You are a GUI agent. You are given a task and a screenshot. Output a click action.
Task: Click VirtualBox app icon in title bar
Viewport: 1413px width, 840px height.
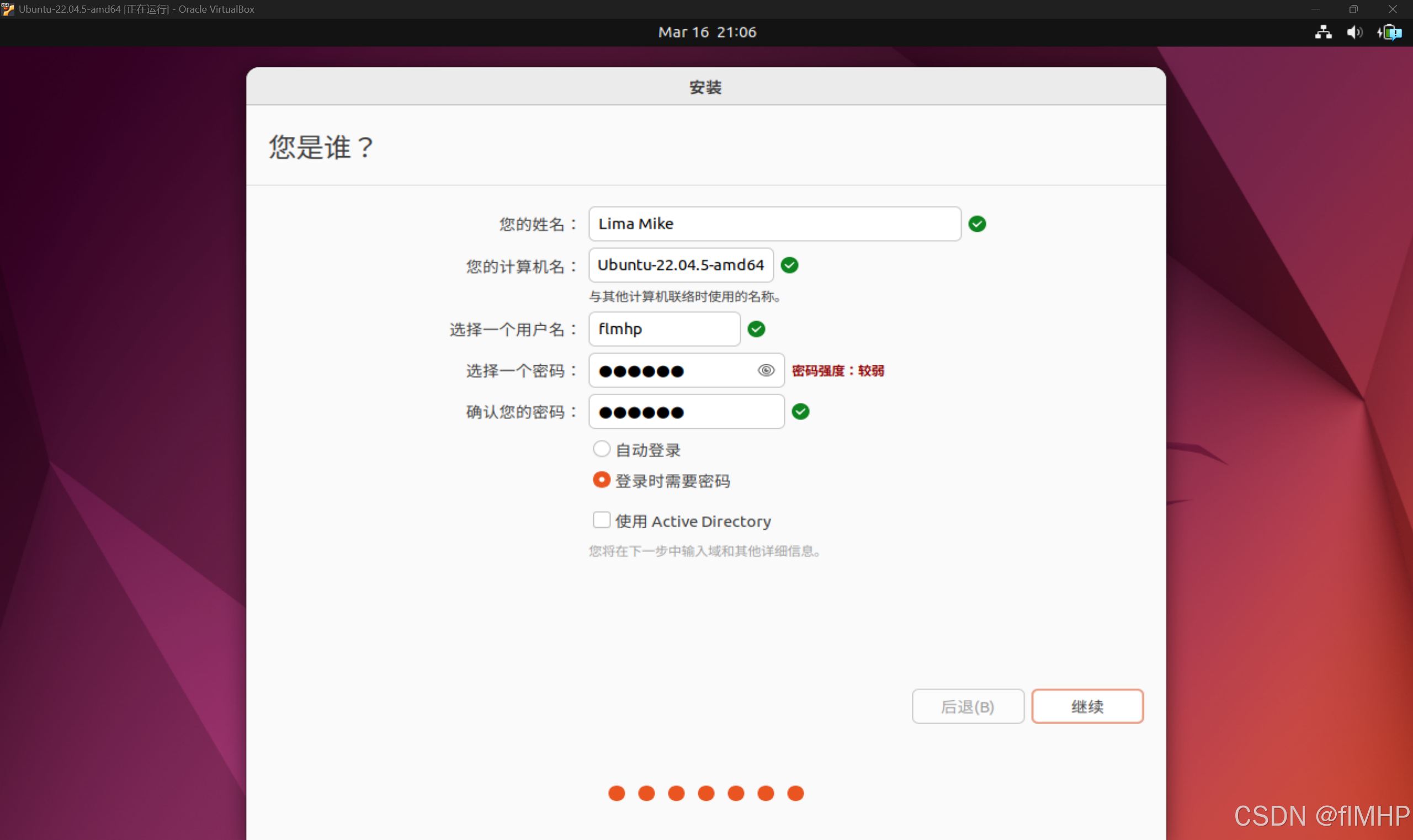(8, 9)
